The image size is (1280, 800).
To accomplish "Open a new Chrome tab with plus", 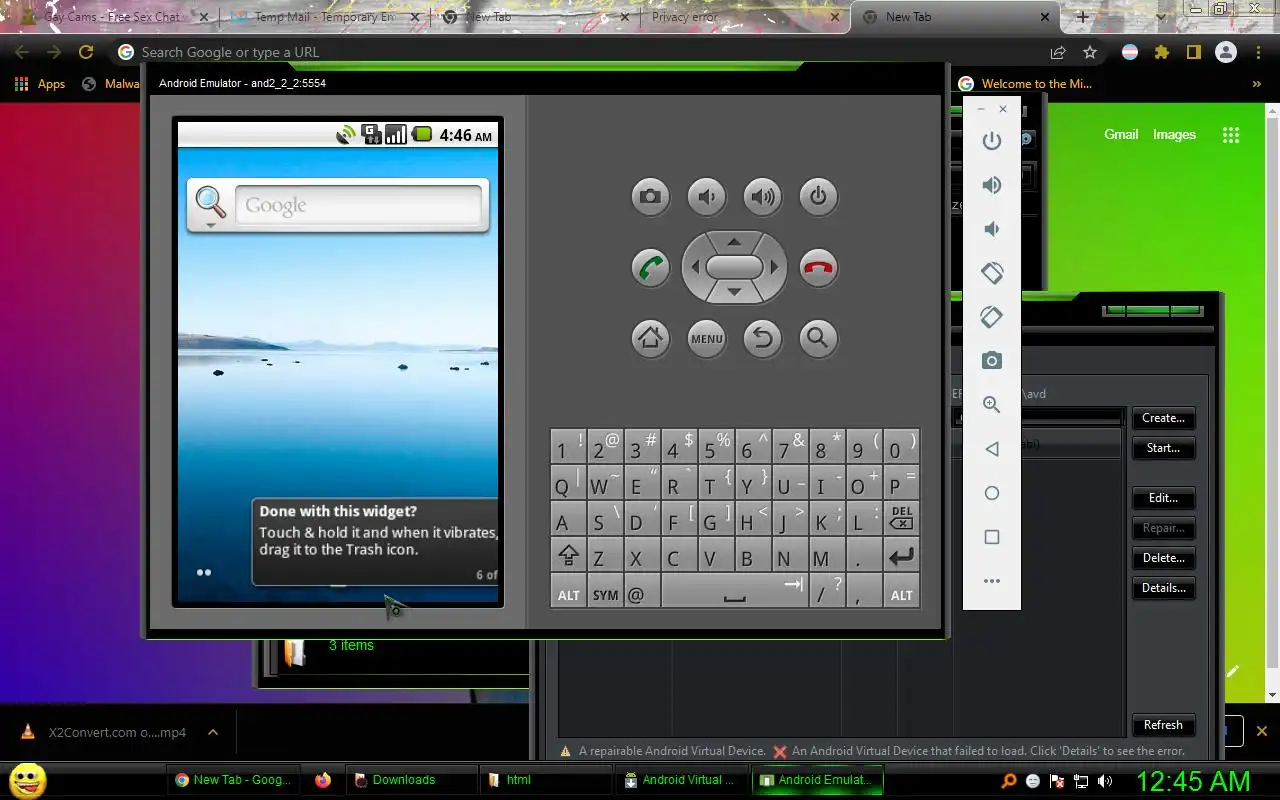I will click(1082, 17).
